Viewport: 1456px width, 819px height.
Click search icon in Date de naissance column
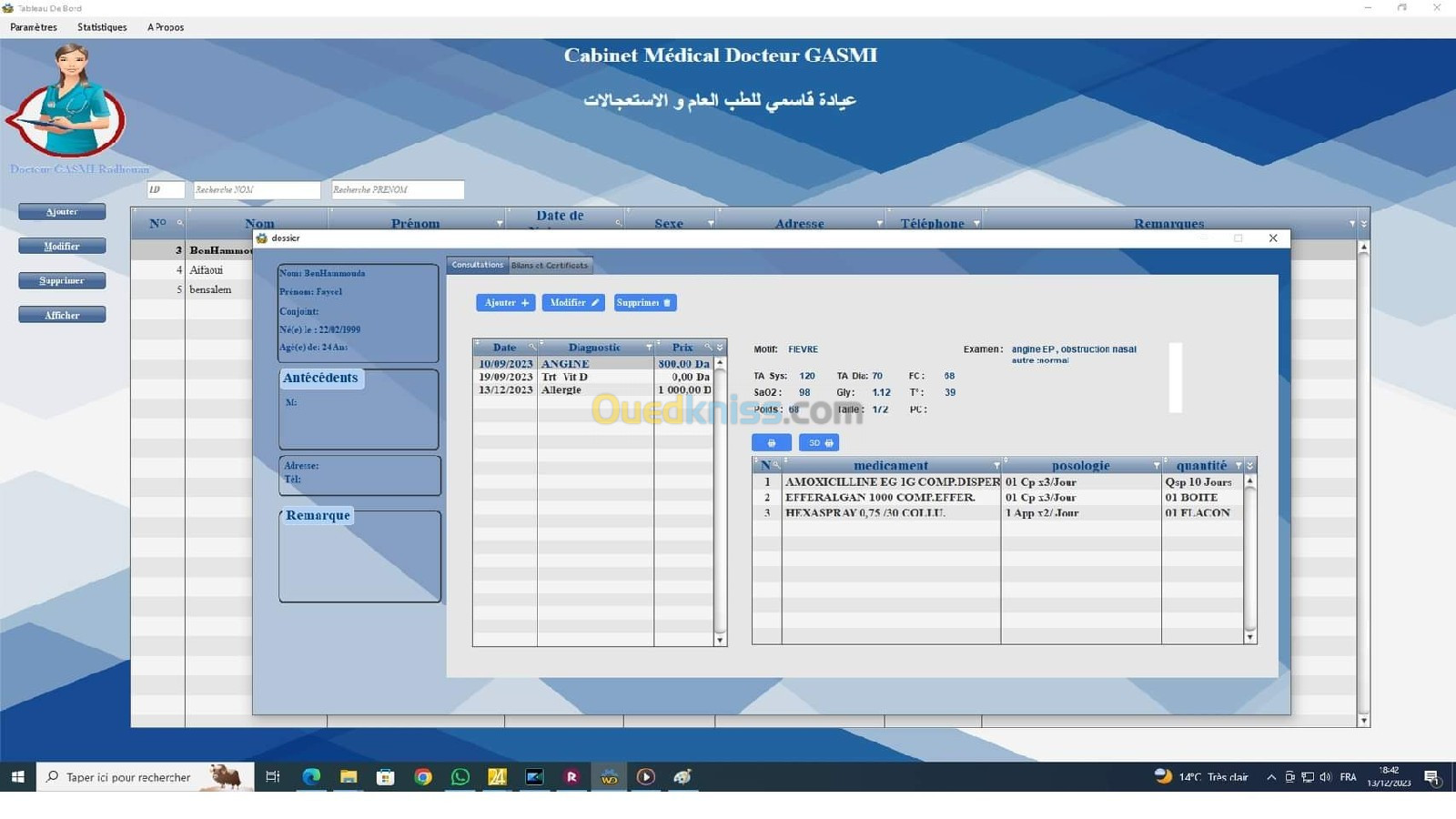pyautogui.click(x=618, y=223)
